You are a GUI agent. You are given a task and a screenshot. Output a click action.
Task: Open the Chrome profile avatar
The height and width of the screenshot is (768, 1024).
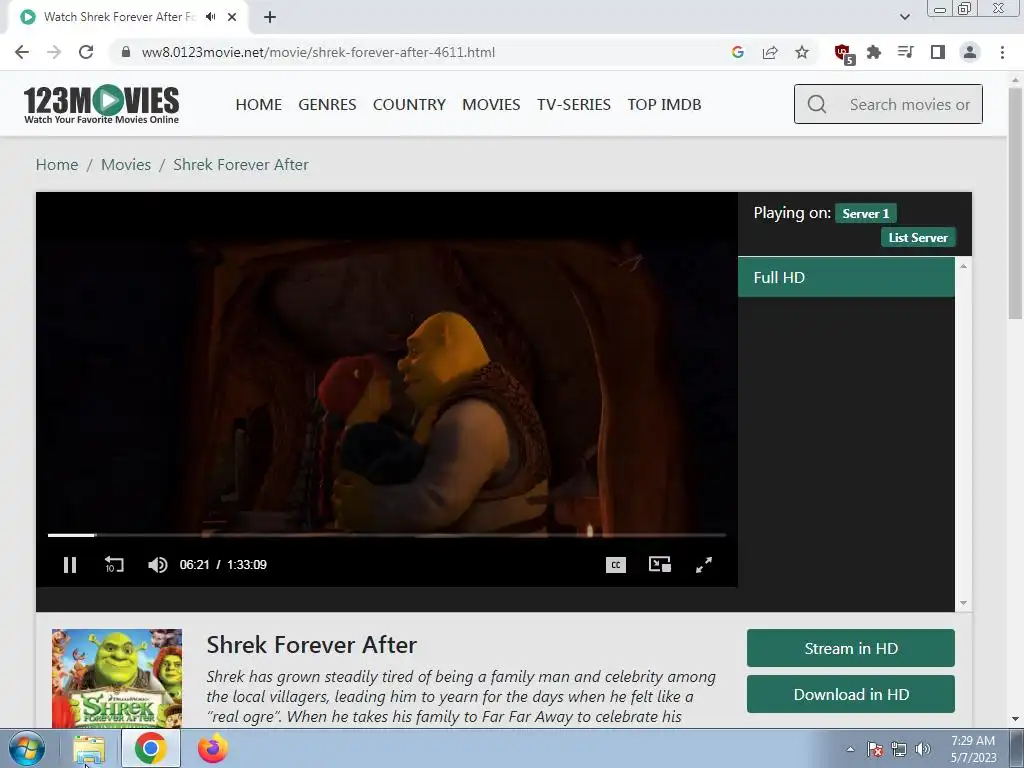click(x=970, y=52)
